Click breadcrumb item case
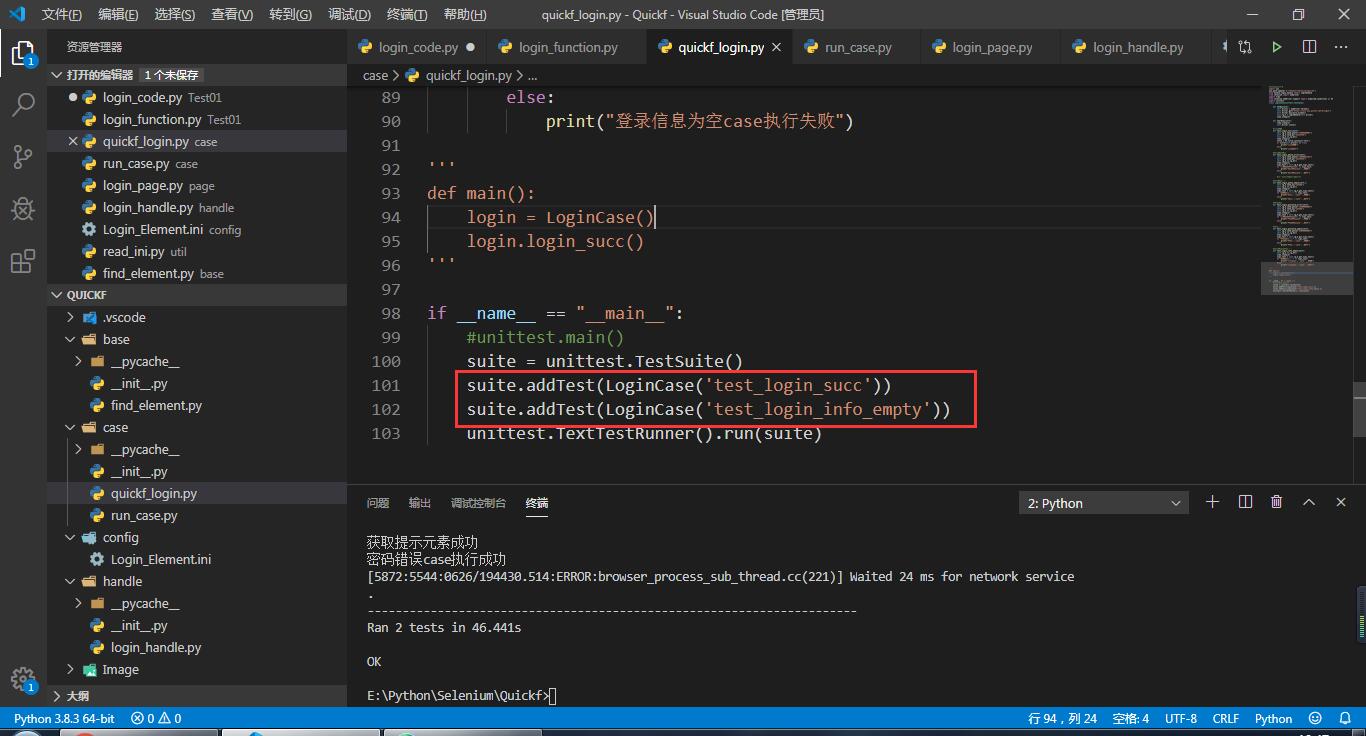 [375, 75]
